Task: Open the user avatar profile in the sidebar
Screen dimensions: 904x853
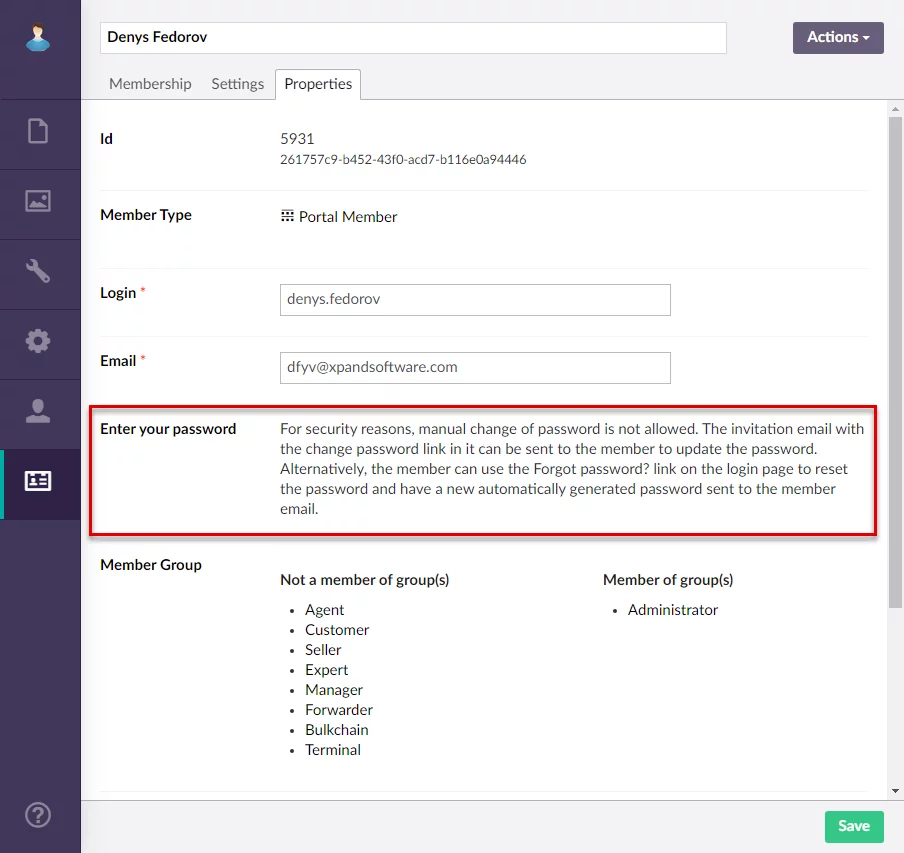Action: (38, 38)
